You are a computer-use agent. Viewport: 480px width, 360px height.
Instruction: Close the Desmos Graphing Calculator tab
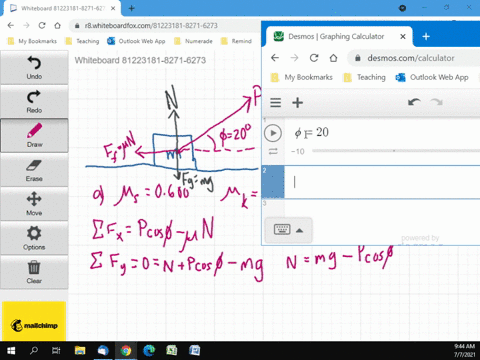(x=403, y=36)
